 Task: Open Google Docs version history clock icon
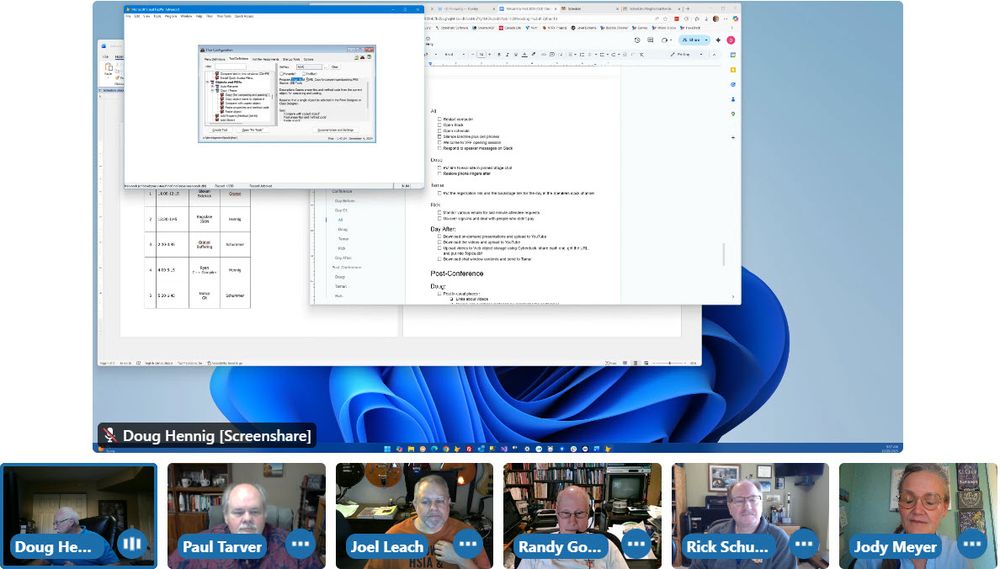point(637,40)
